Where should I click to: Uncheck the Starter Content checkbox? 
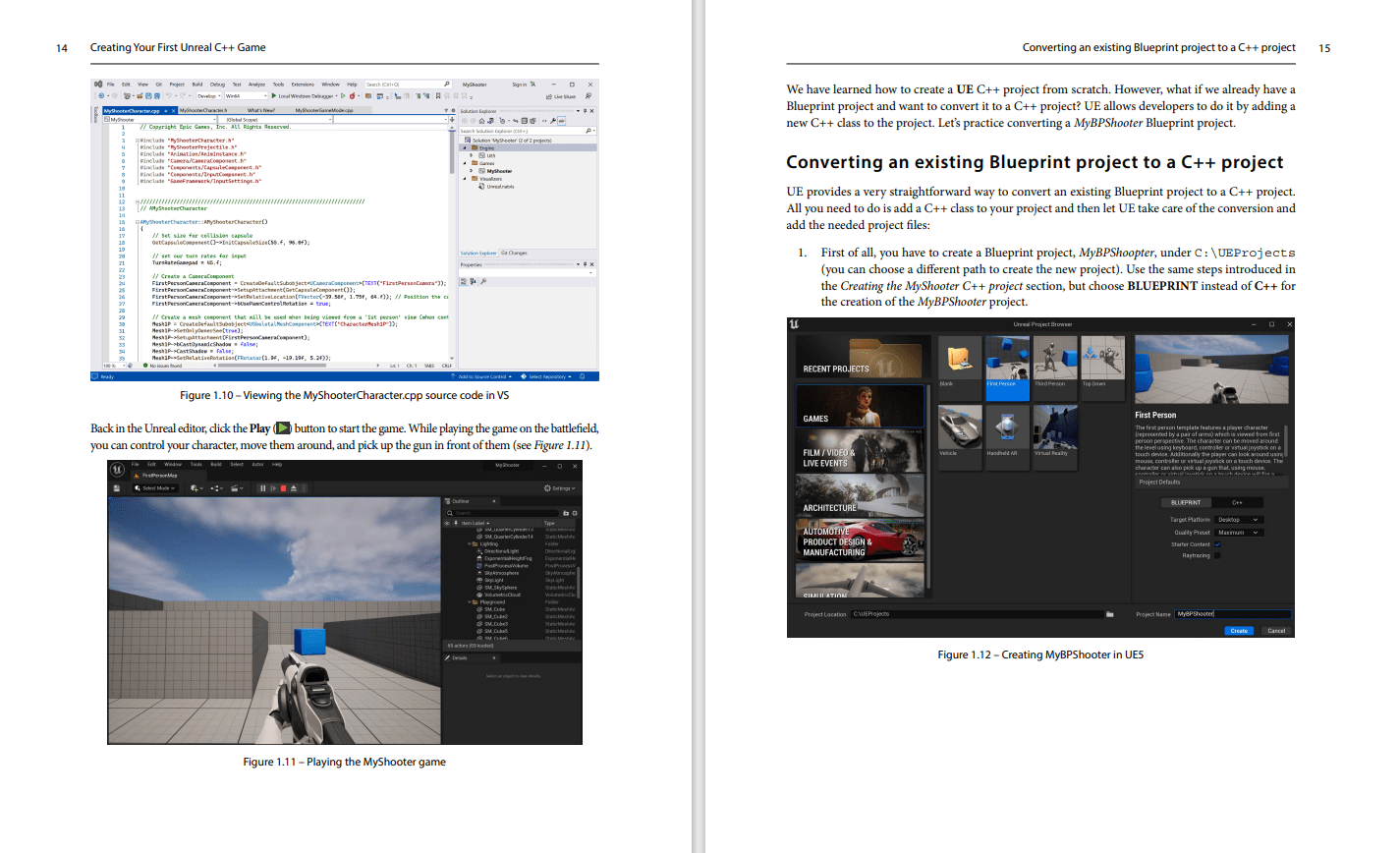pos(1217,544)
